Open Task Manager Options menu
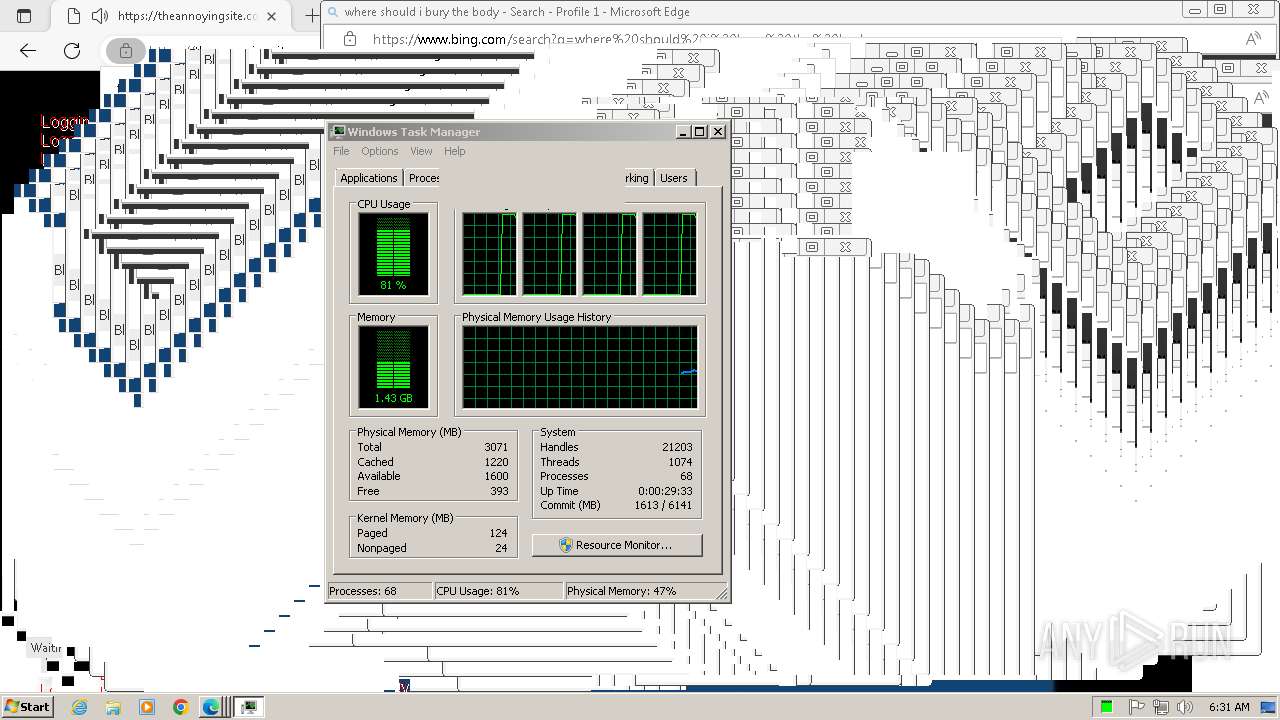Image resolution: width=1280 pixels, height=720 pixels. (379, 151)
